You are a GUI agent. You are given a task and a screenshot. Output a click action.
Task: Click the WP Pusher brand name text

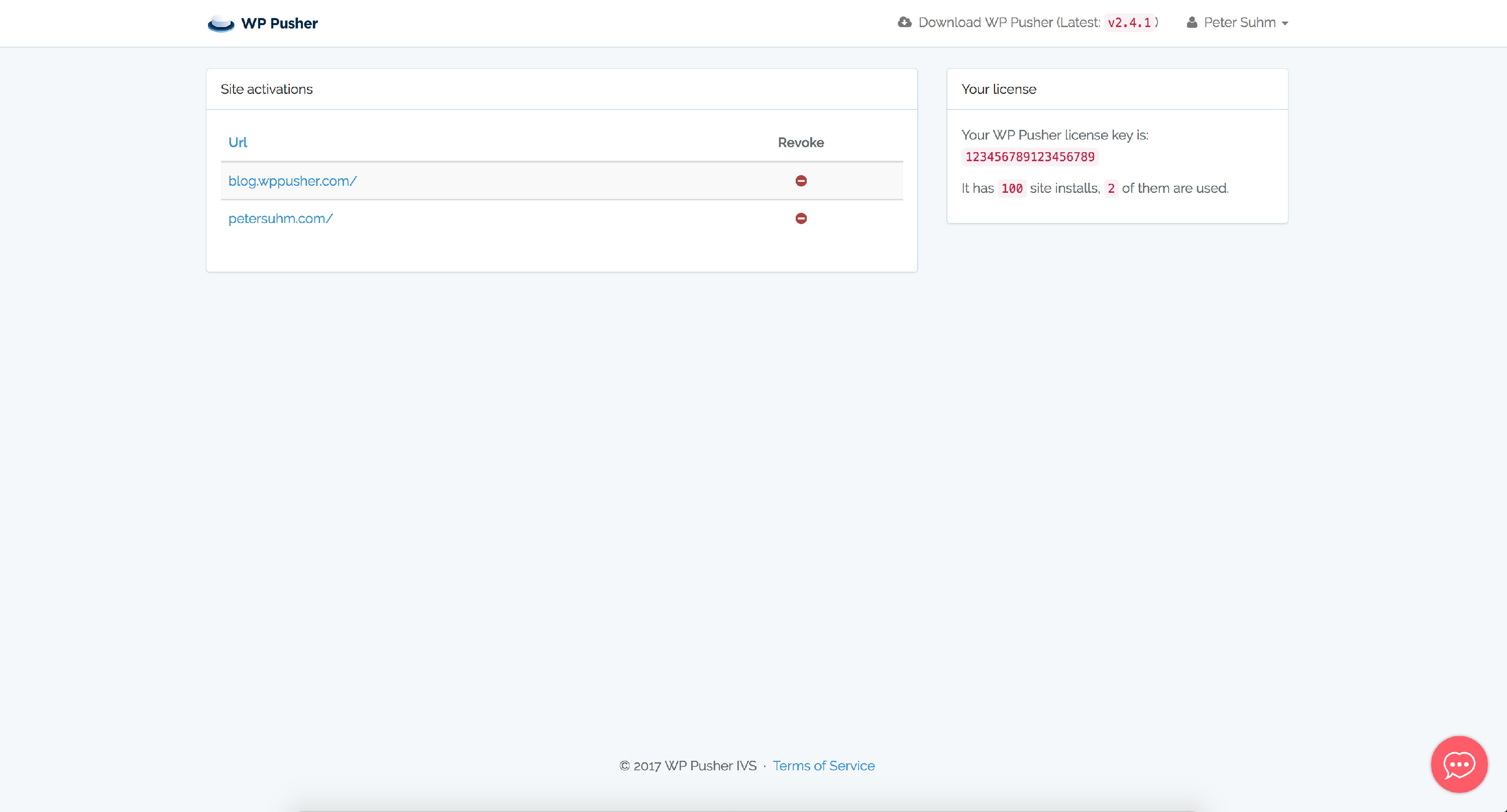(x=279, y=24)
